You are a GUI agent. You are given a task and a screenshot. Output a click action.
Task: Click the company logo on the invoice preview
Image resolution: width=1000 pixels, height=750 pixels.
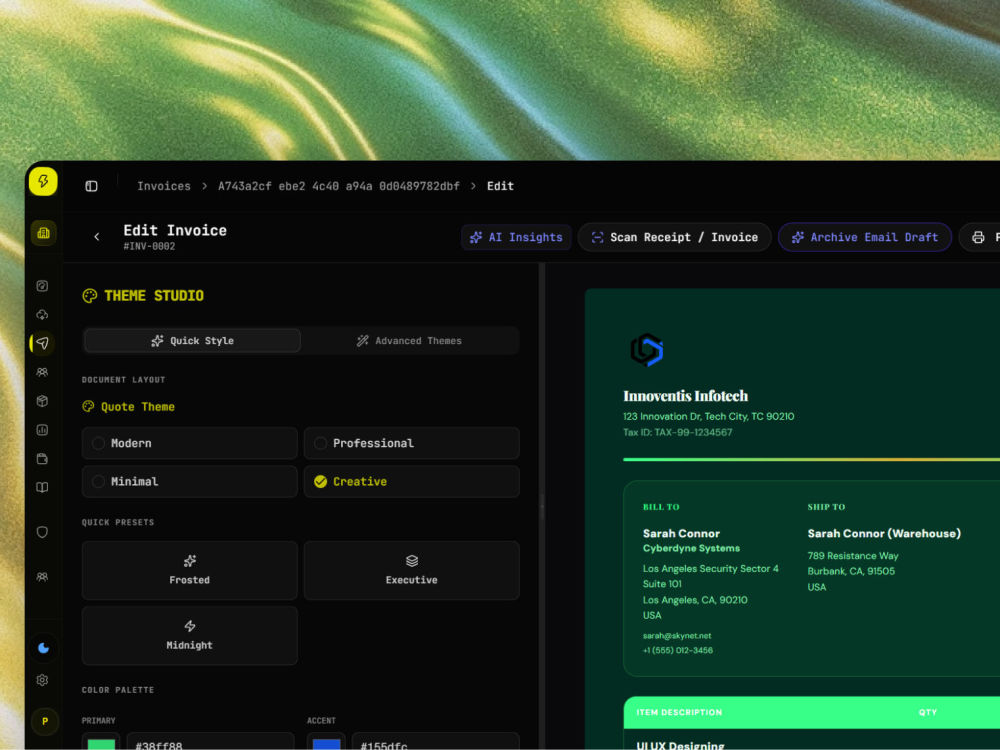647,350
